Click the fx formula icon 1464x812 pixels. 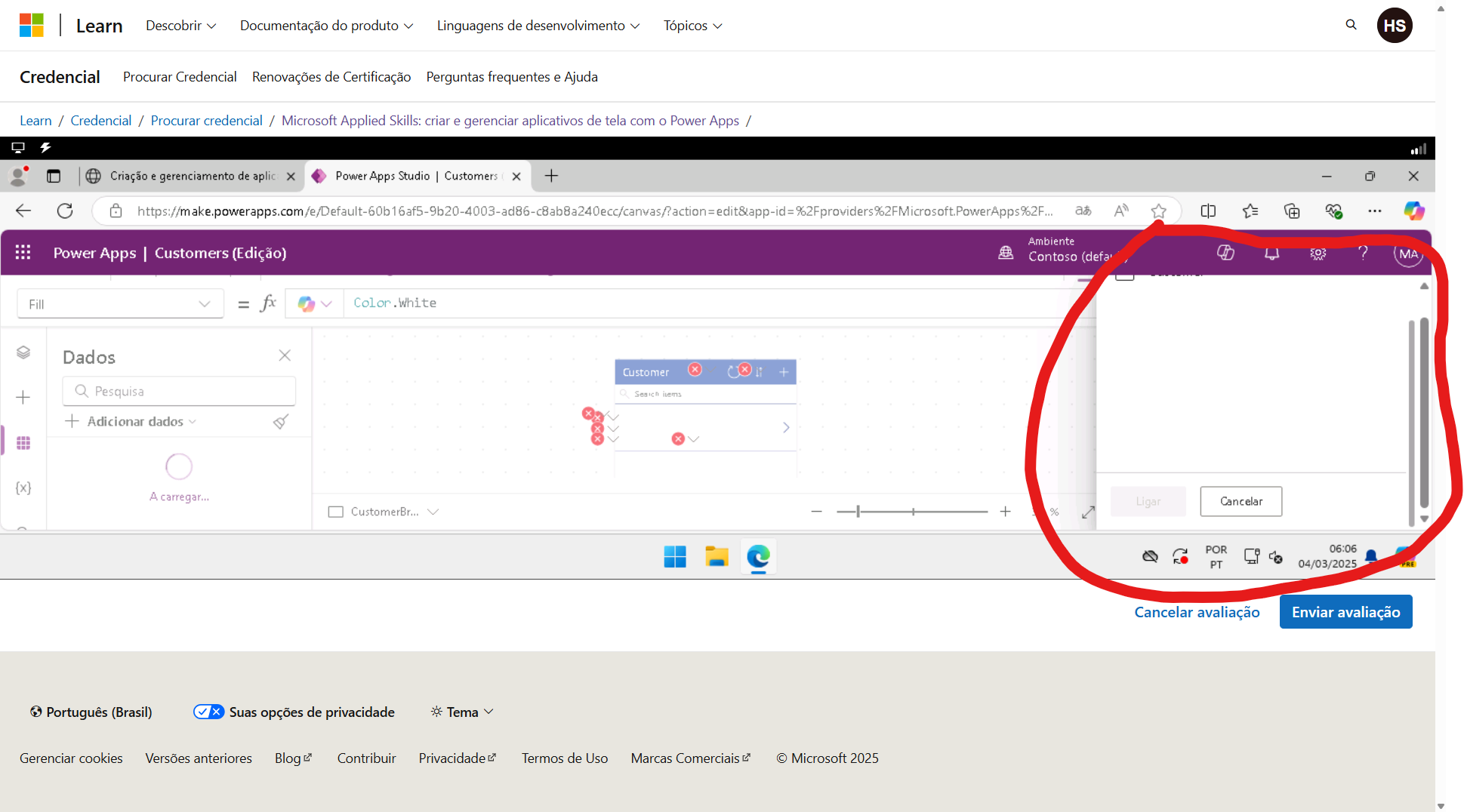[x=268, y=303]
